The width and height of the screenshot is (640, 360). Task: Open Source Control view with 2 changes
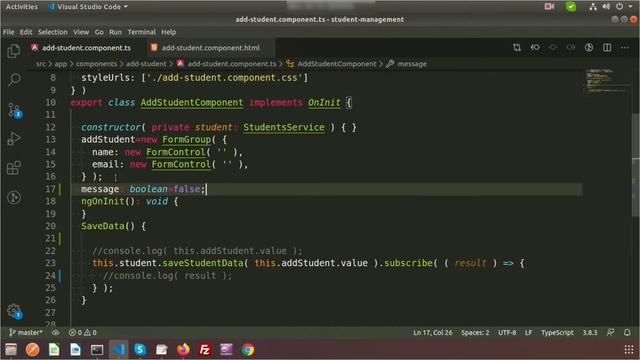14,110
